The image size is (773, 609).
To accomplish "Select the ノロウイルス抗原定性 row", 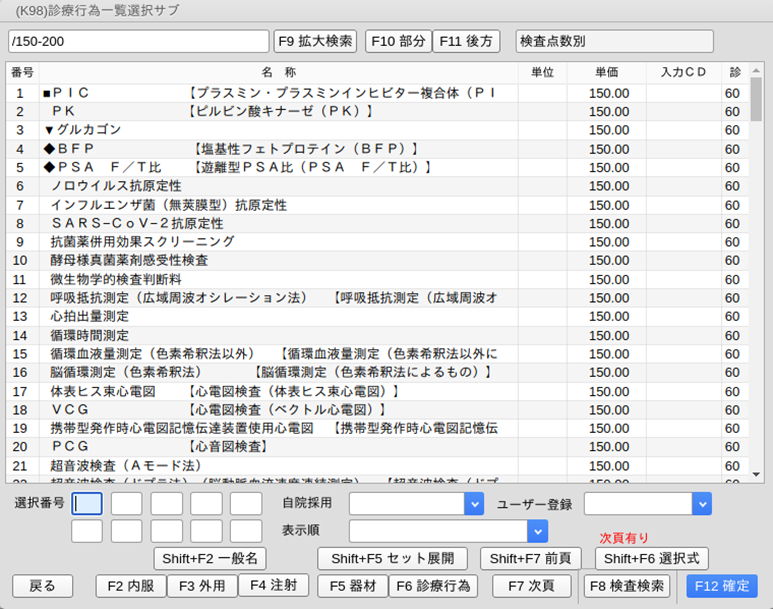I will (x=116, y=186).
